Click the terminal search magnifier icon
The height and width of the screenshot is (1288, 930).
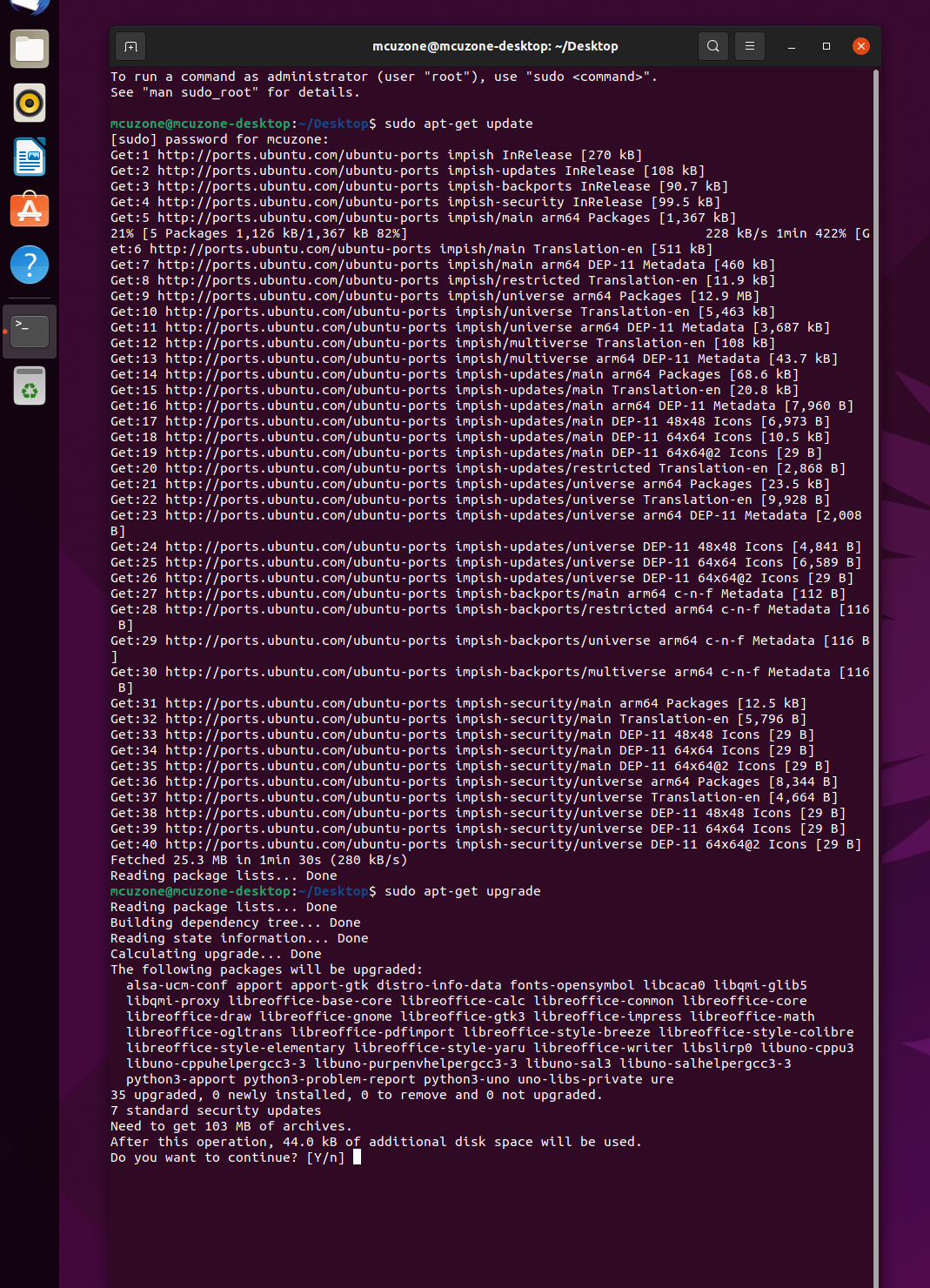pos(713,46)
